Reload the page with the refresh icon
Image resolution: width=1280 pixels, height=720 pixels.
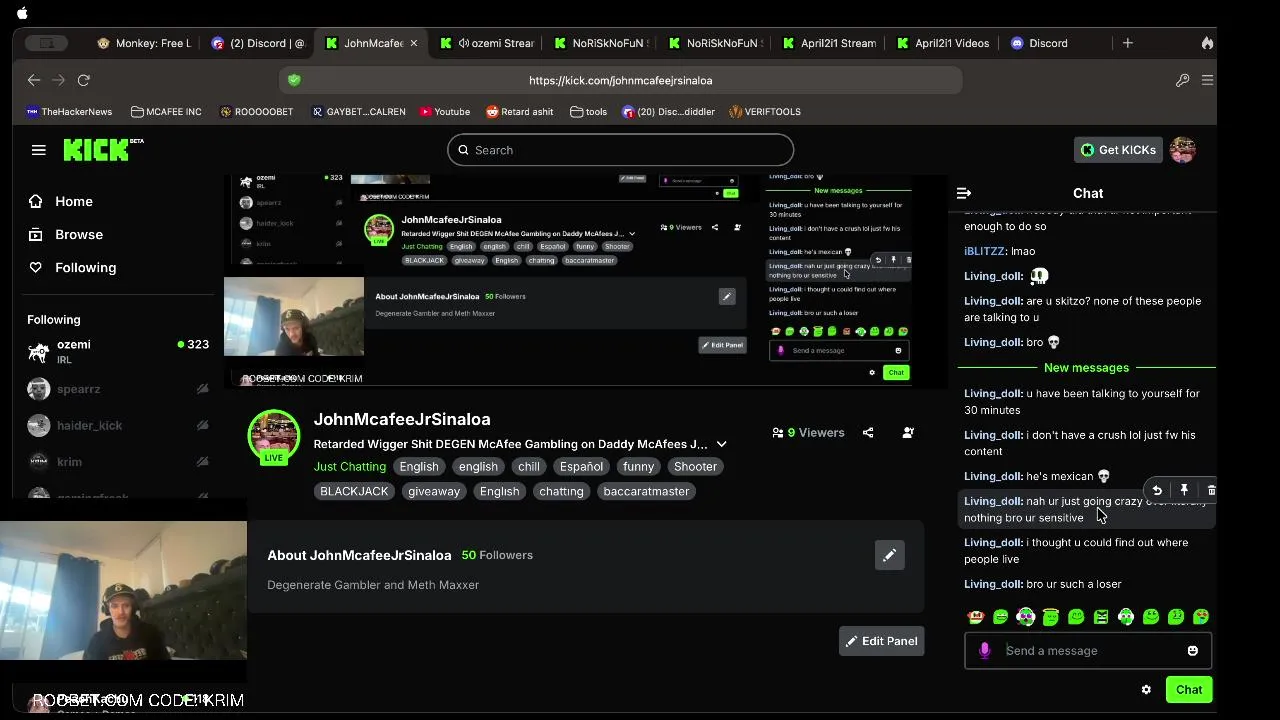click(x=84, y=80)
